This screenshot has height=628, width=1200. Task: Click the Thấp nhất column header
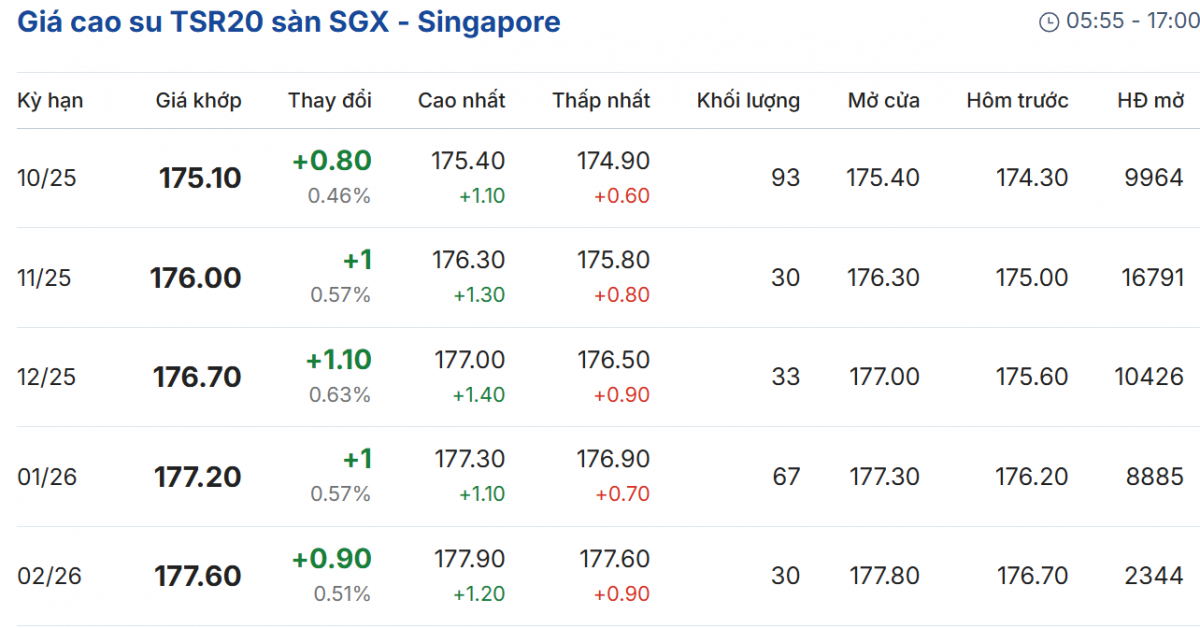click(600, 100)
